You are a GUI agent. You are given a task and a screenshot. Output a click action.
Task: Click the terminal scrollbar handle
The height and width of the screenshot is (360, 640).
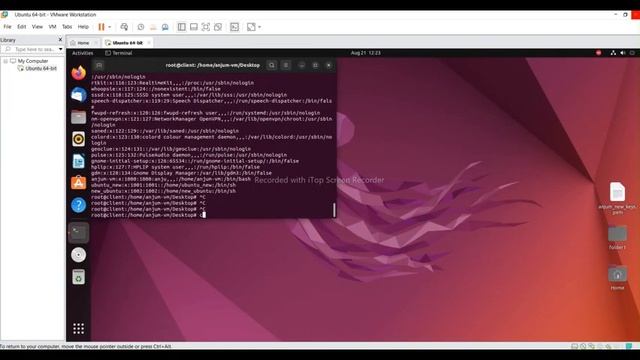pos(334,210)
